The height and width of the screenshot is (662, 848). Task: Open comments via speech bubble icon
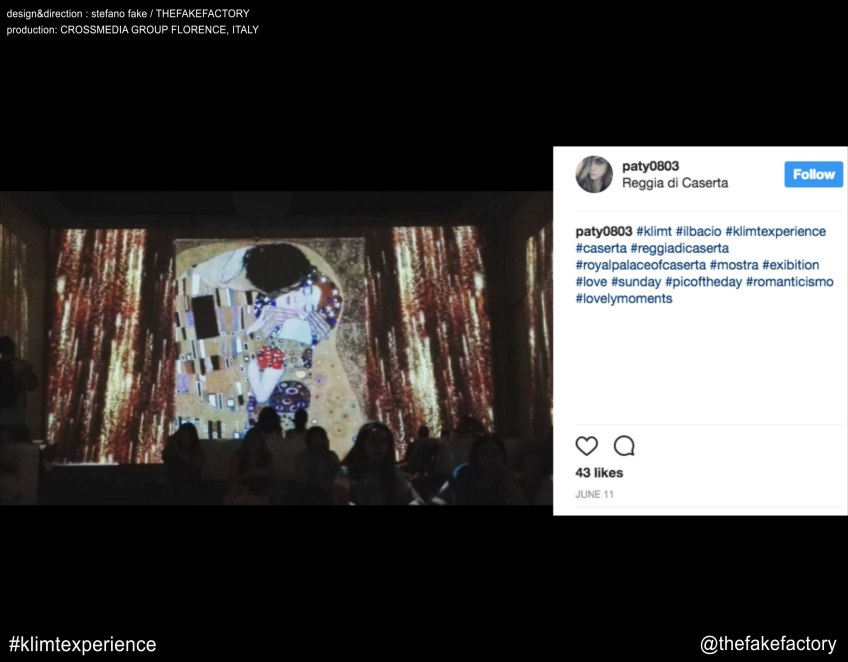(x=624, y=446)
